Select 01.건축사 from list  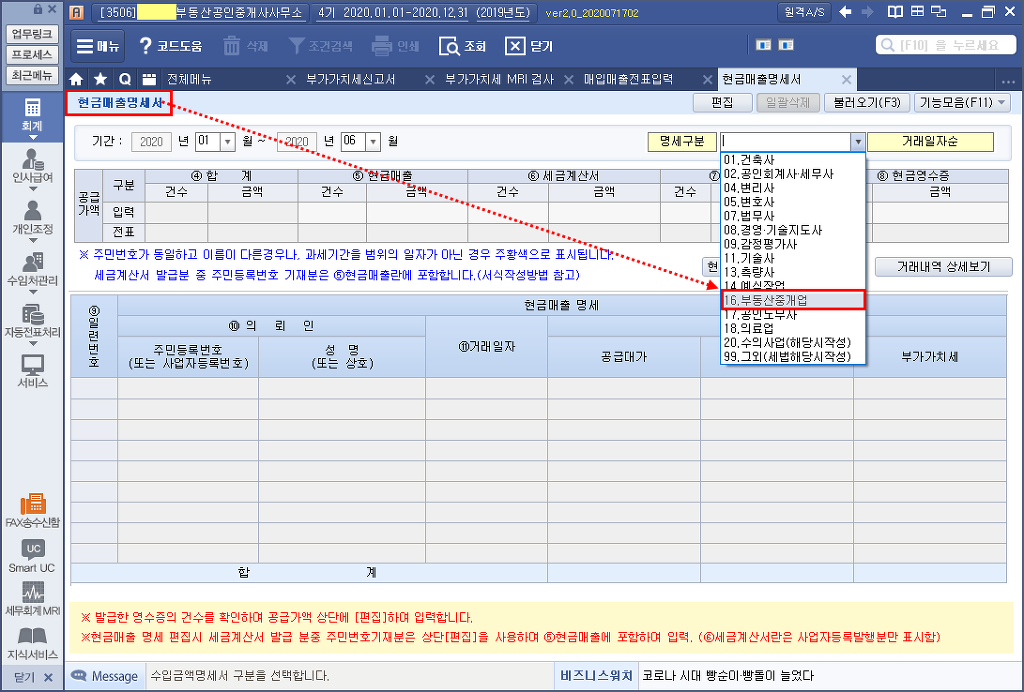(x=793, y=160)
